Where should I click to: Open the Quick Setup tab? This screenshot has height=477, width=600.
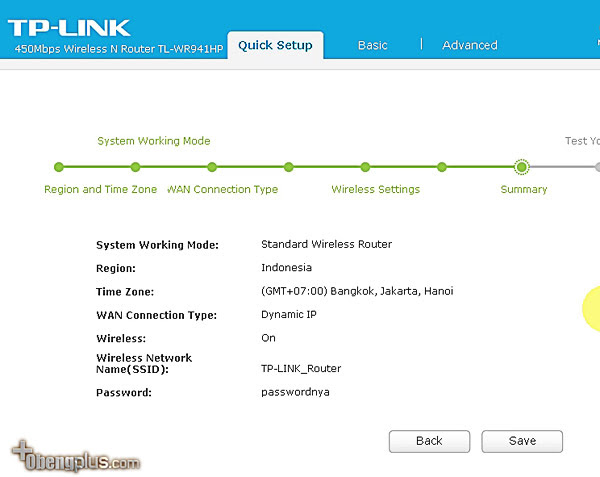tap(275, 45)
